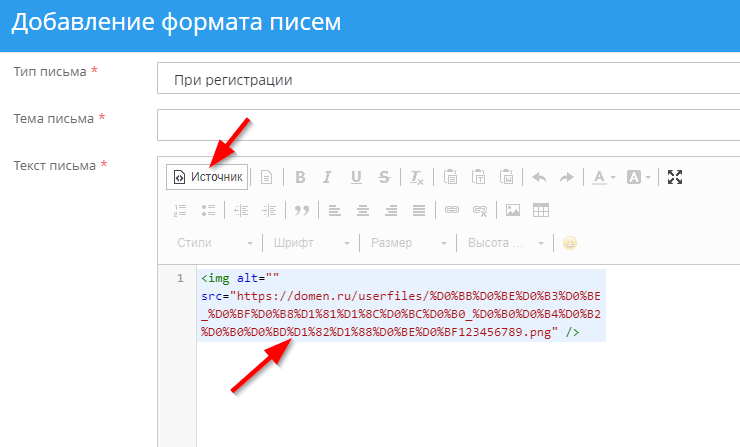Image resolution: width=740 pixels, height=447 pixels.
Task: Toggle bold formatting
Action: 299,177
